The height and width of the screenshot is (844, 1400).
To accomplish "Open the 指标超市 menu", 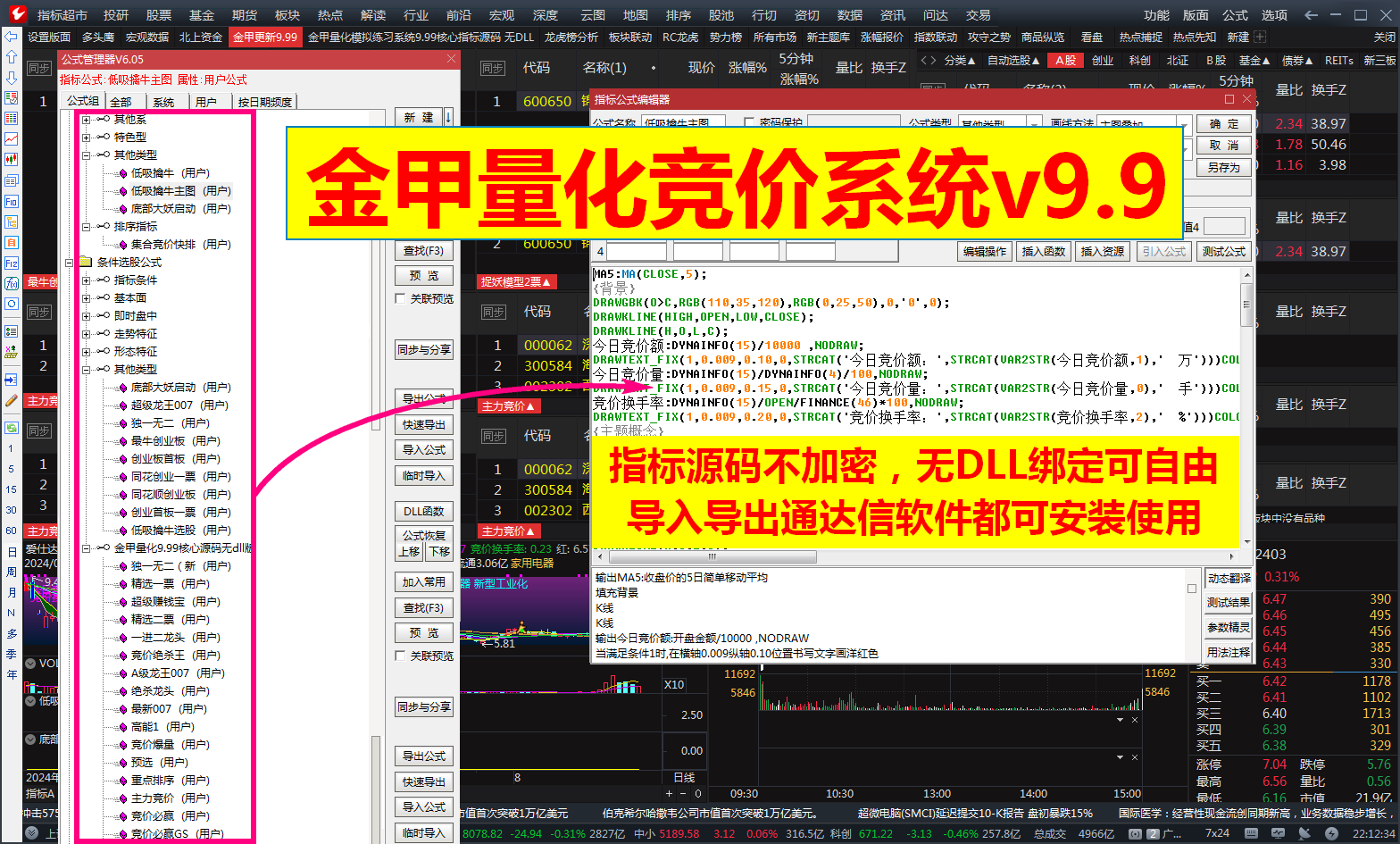I will (x=62, y=15).
